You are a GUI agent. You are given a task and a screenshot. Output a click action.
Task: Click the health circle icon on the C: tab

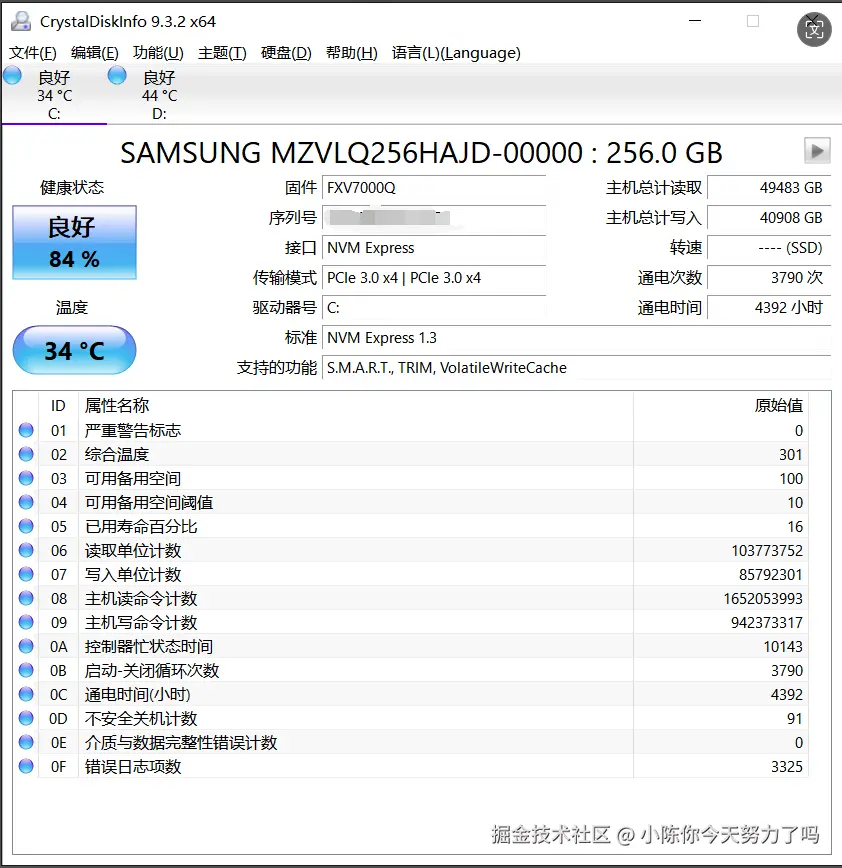[13, 74]
